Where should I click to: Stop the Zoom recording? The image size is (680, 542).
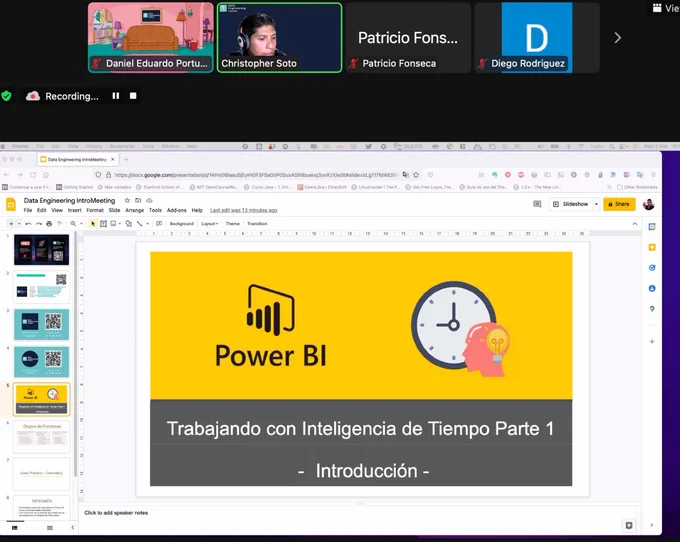133,96
